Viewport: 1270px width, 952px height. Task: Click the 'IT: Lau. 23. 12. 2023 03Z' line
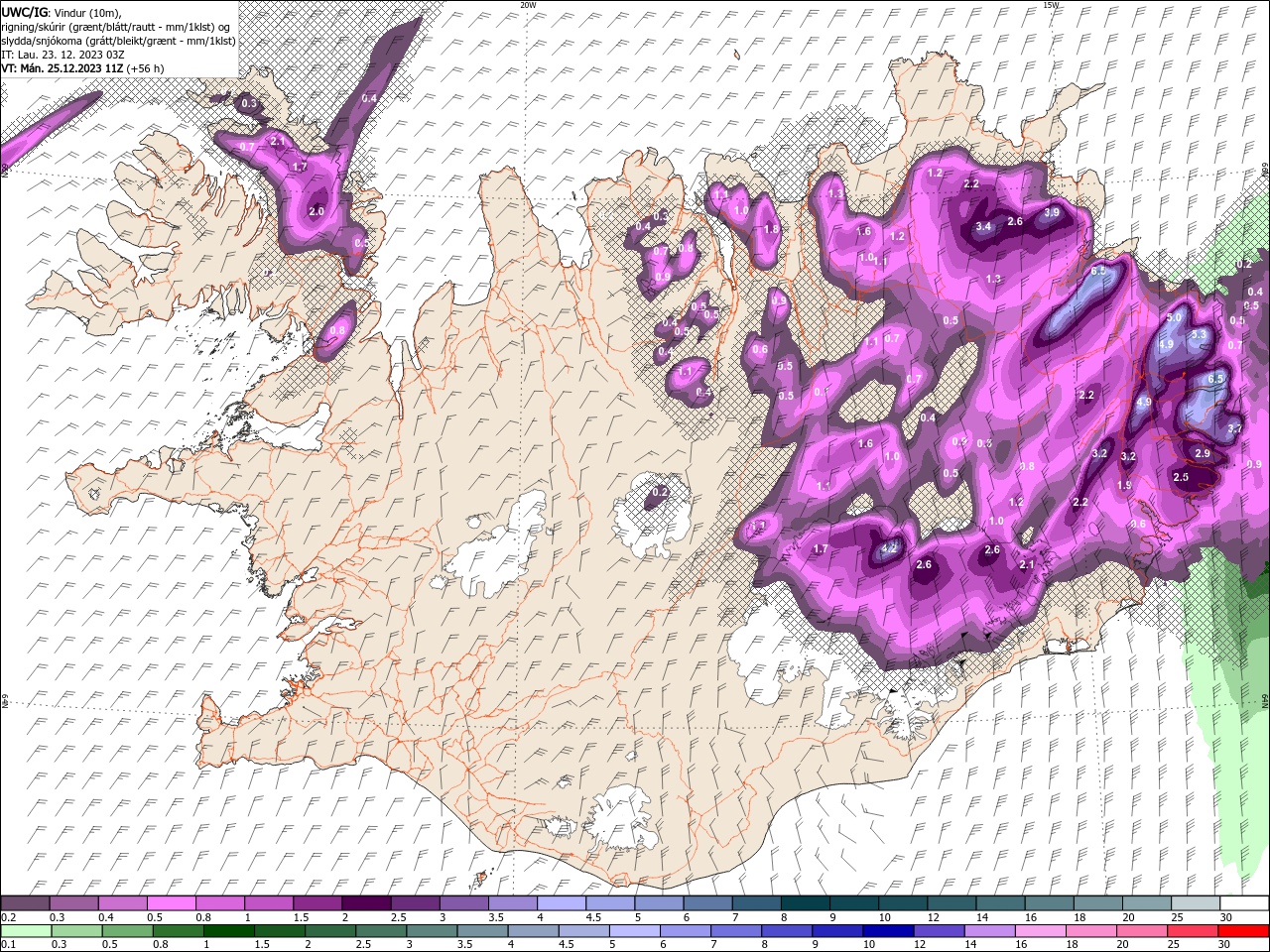[63, 55]
